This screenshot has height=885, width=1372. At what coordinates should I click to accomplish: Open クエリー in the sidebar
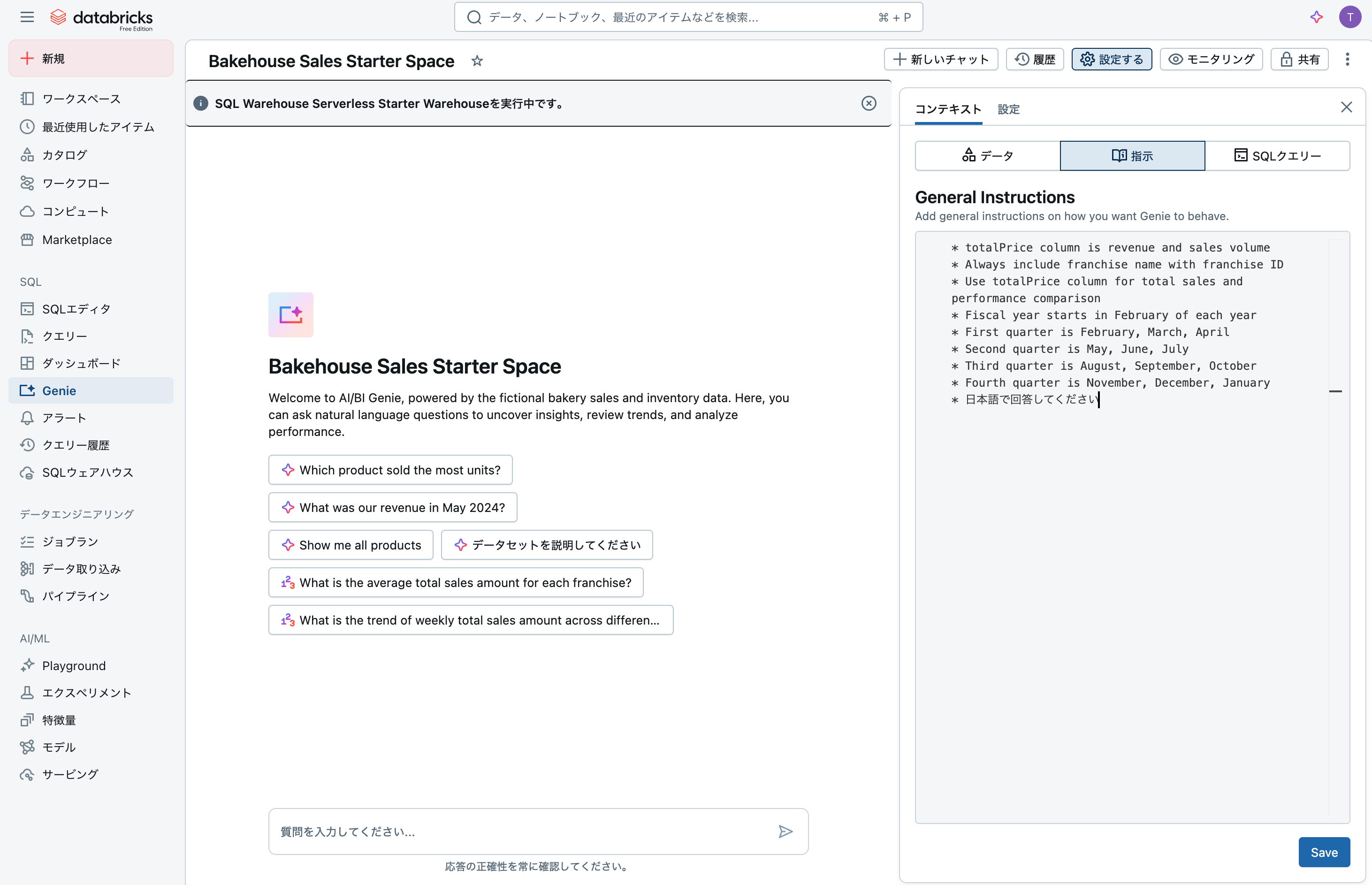point(91,336)
